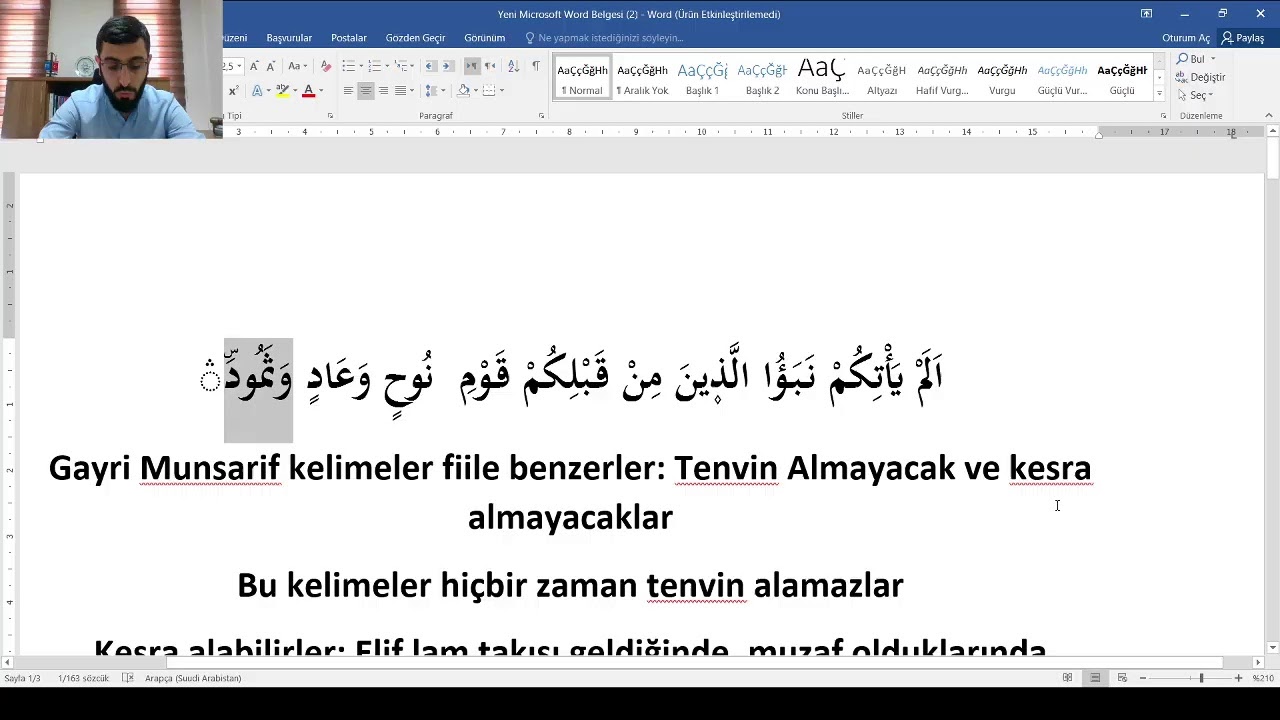Switch to Web Layout view
The image size is (1280, 720).
pyautogui.click(x=1122, y=678)
